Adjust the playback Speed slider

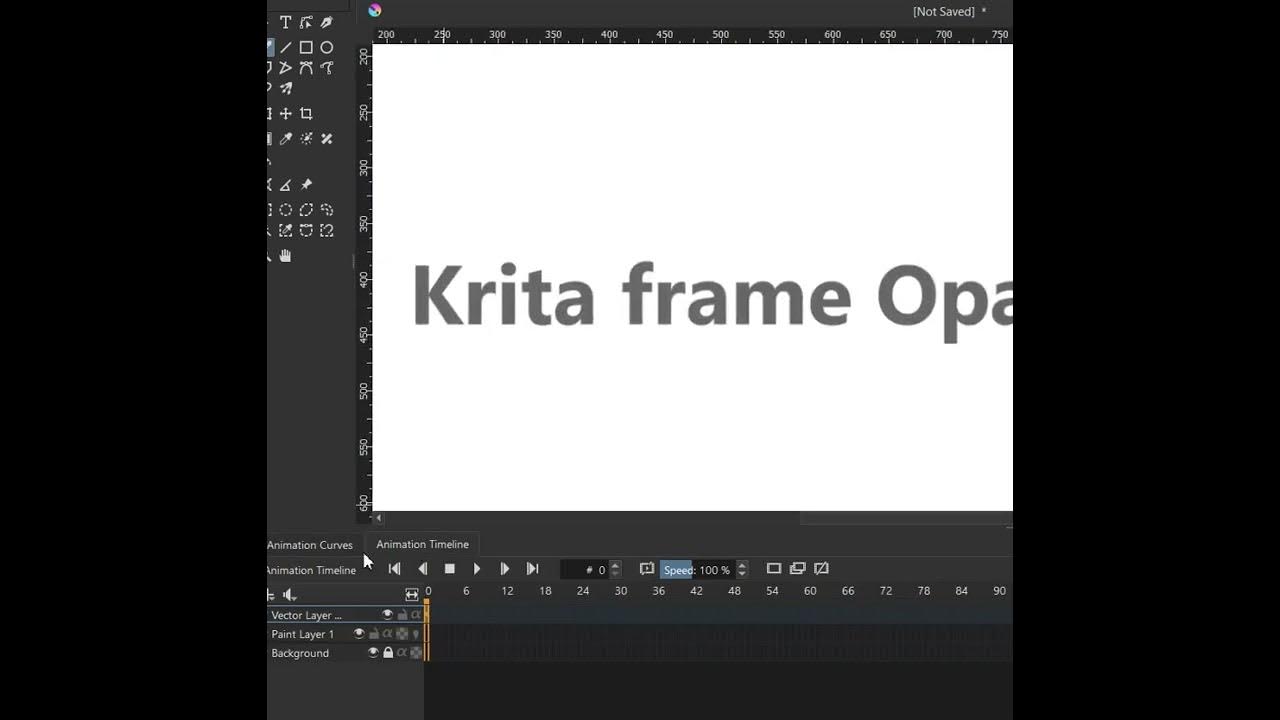tap(697, 570)
